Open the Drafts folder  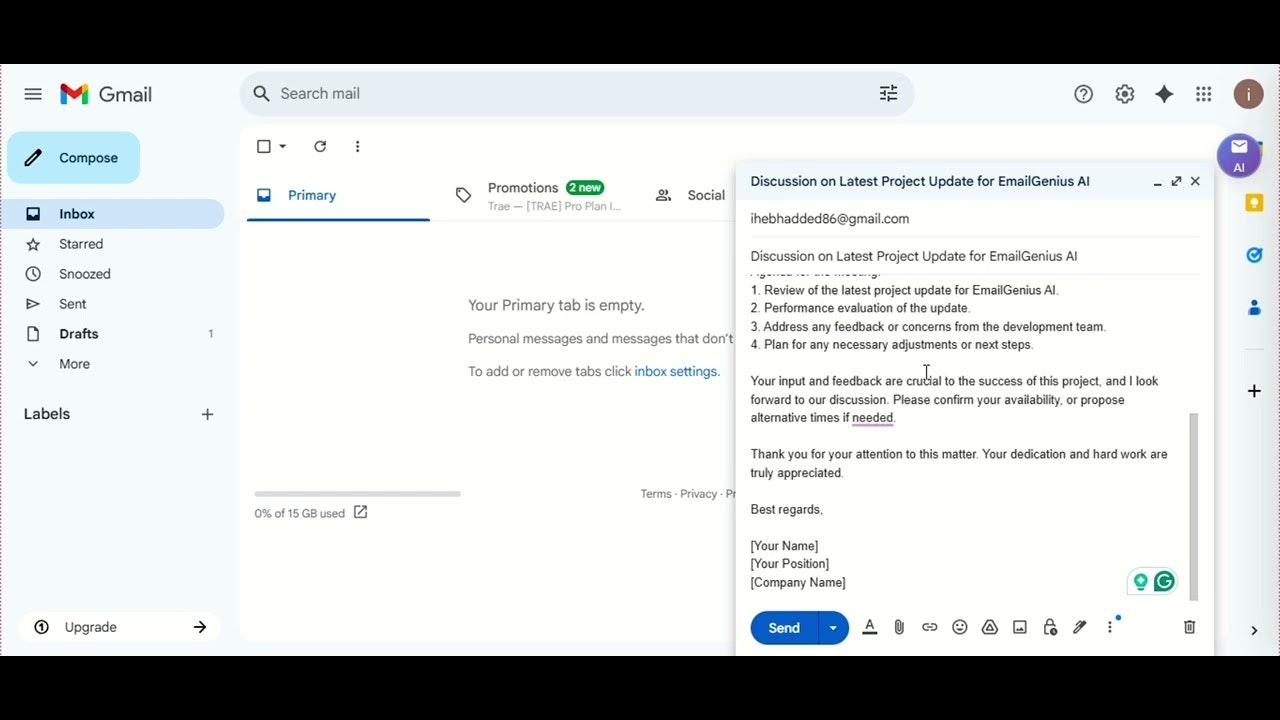point(76,333)
